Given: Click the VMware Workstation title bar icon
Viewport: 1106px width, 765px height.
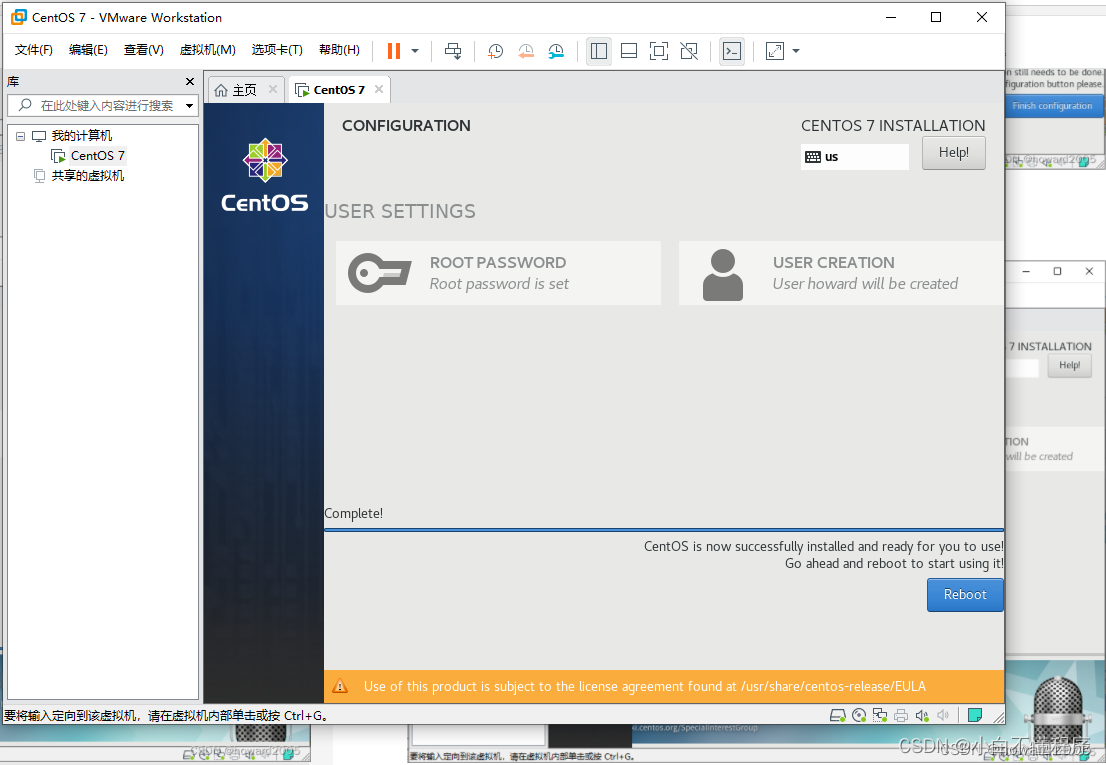Looking at the screenshot, I should click(x=18, y=17).
